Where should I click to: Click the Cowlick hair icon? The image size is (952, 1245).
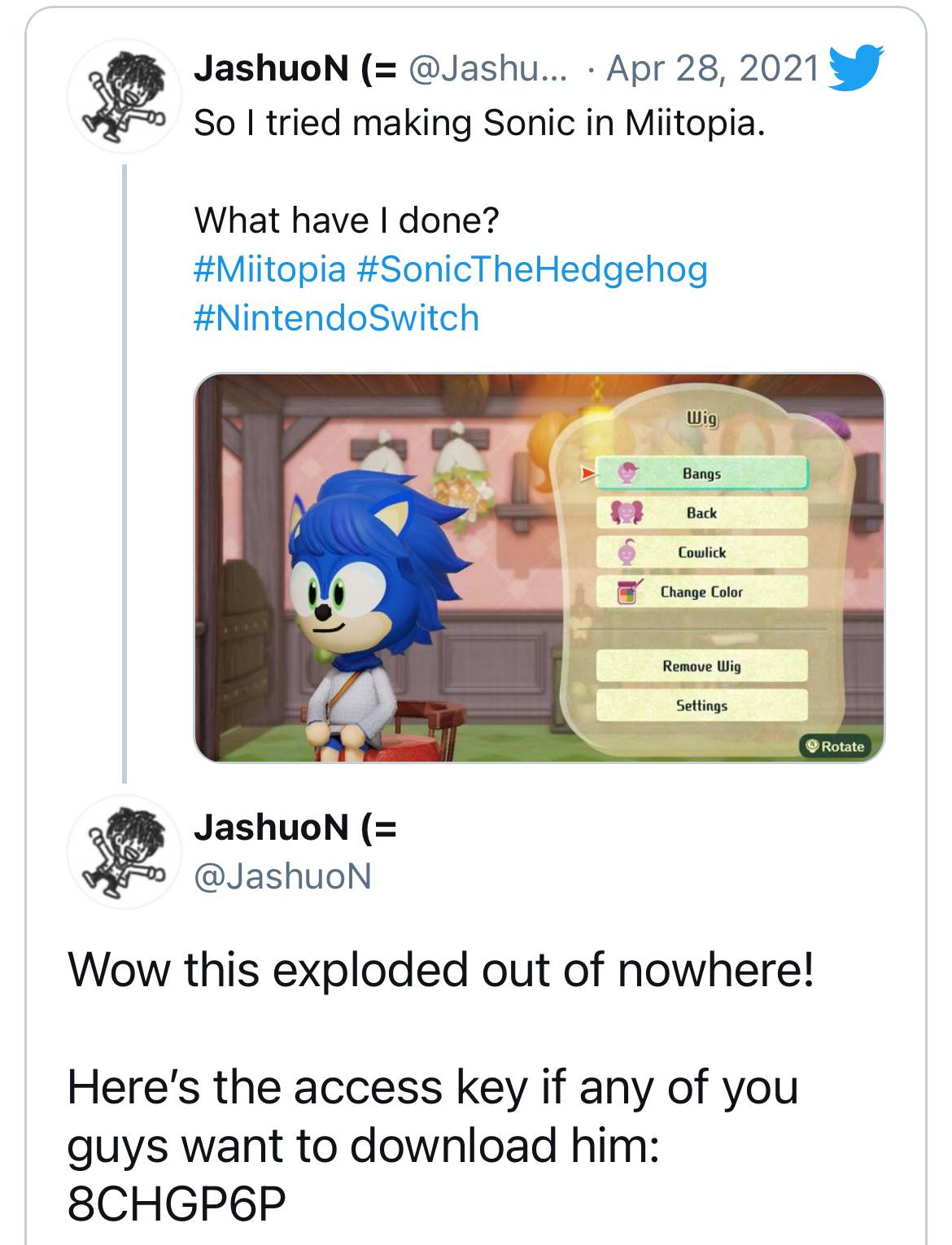pyautogui.click(x=627, y=552)
